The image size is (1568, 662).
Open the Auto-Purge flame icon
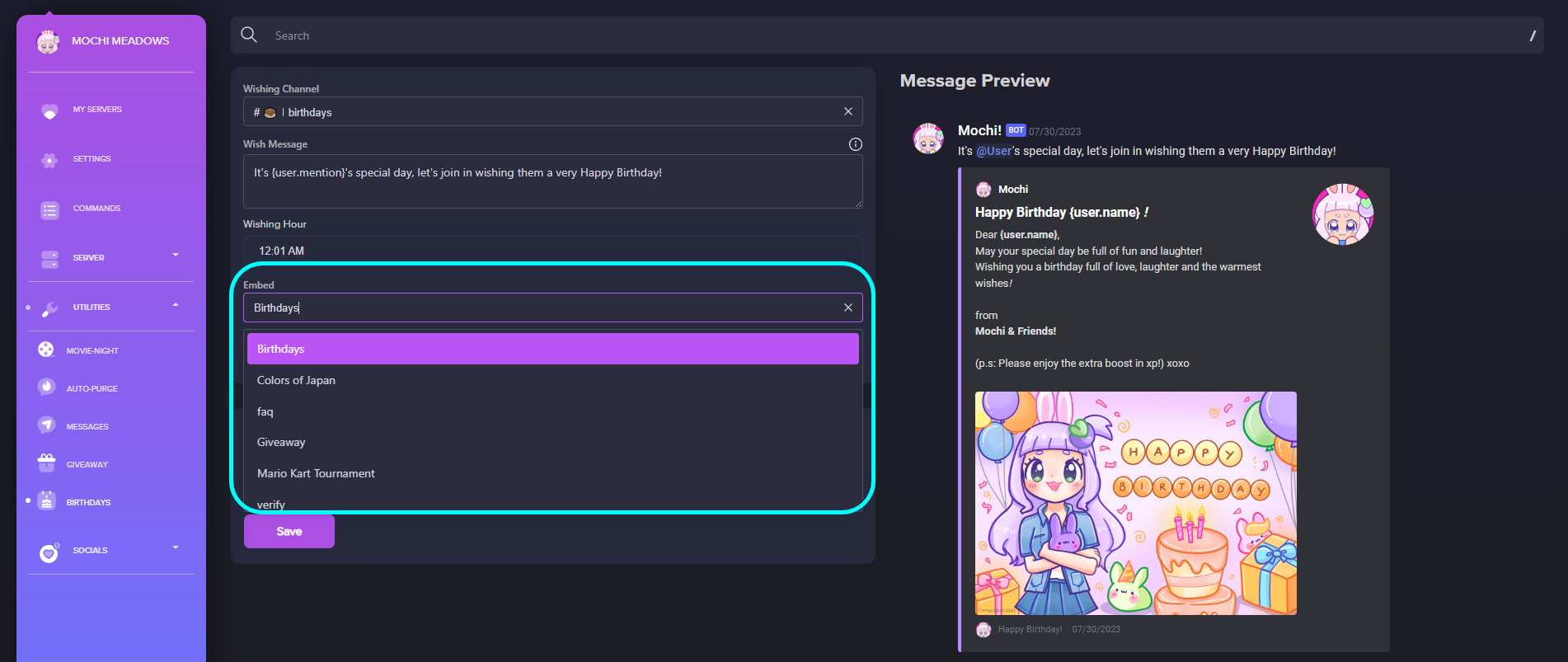pos(46,387)
